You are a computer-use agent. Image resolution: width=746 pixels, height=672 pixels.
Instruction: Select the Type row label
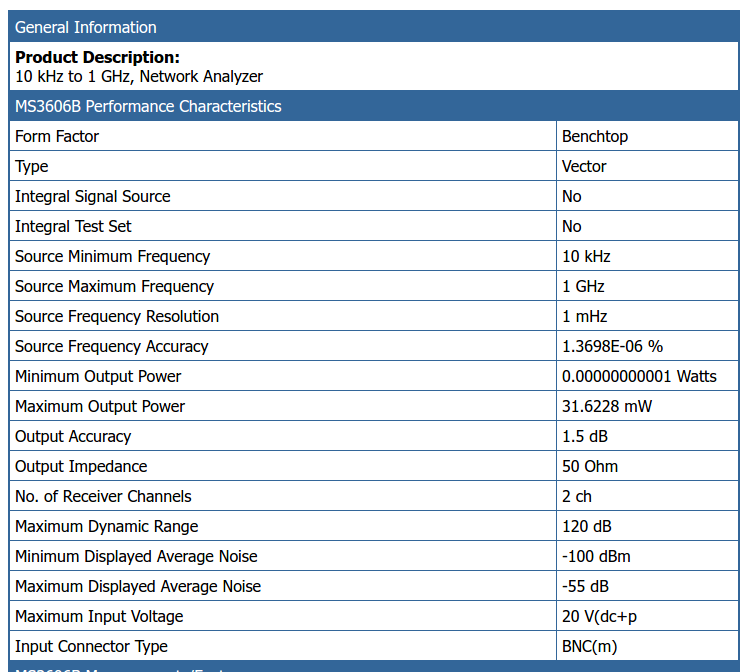(x=31, y=167)
